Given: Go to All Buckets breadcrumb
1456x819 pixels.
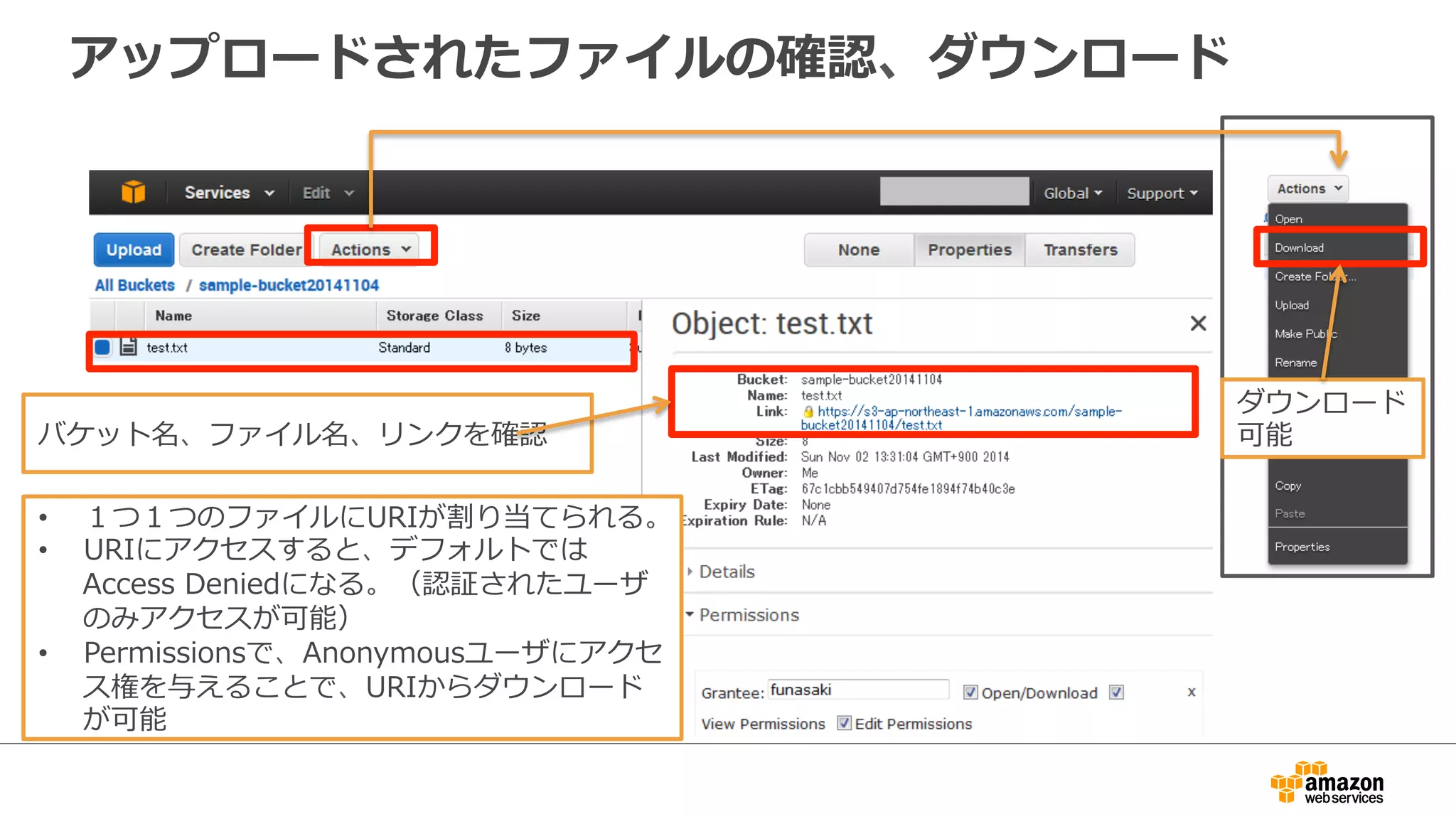Looking at the screenshot, I should (x=134, y=285).
